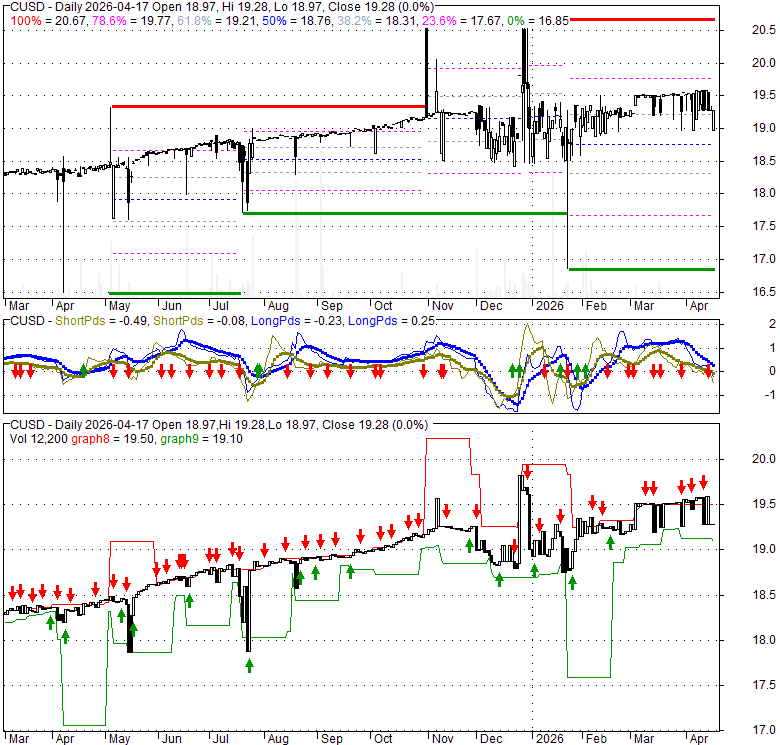Click the Vol chart's CUSD Daily title text
The height and width of the screenshot is (745, 780).
219,425
